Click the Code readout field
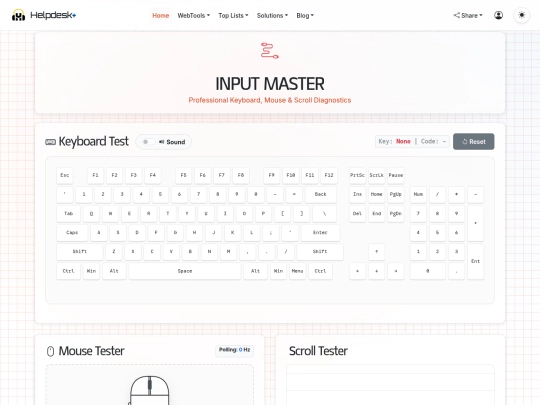 [x=433, y=142]
